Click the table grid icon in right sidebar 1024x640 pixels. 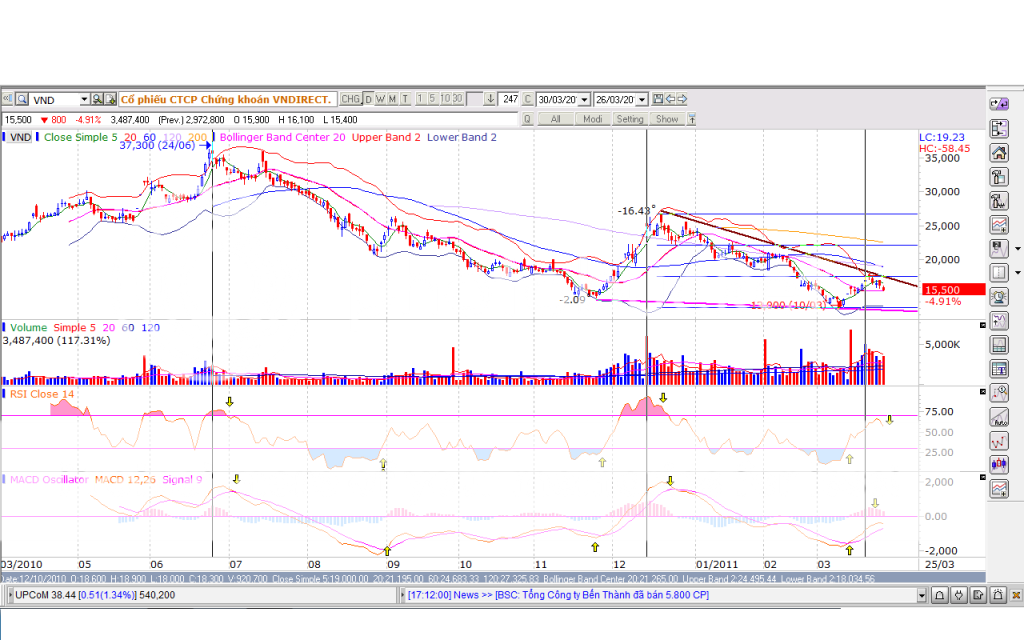pos(998,368)
